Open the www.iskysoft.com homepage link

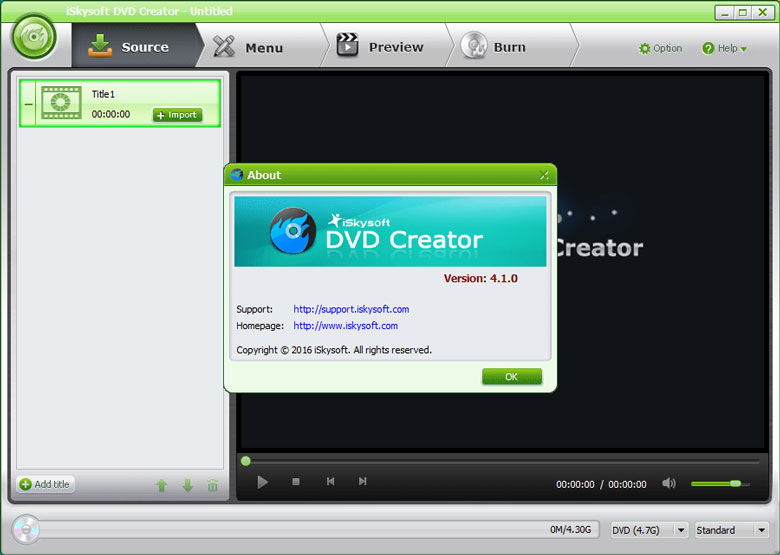click(x=345, y=326)
